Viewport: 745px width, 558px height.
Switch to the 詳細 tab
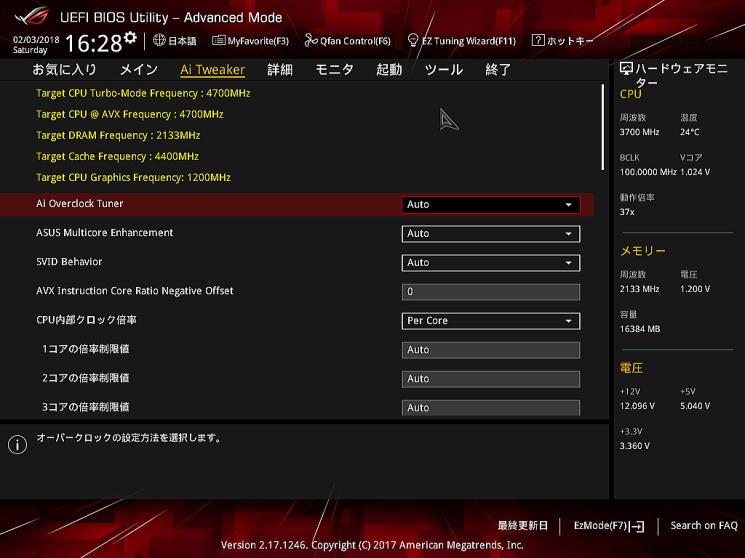280,70
